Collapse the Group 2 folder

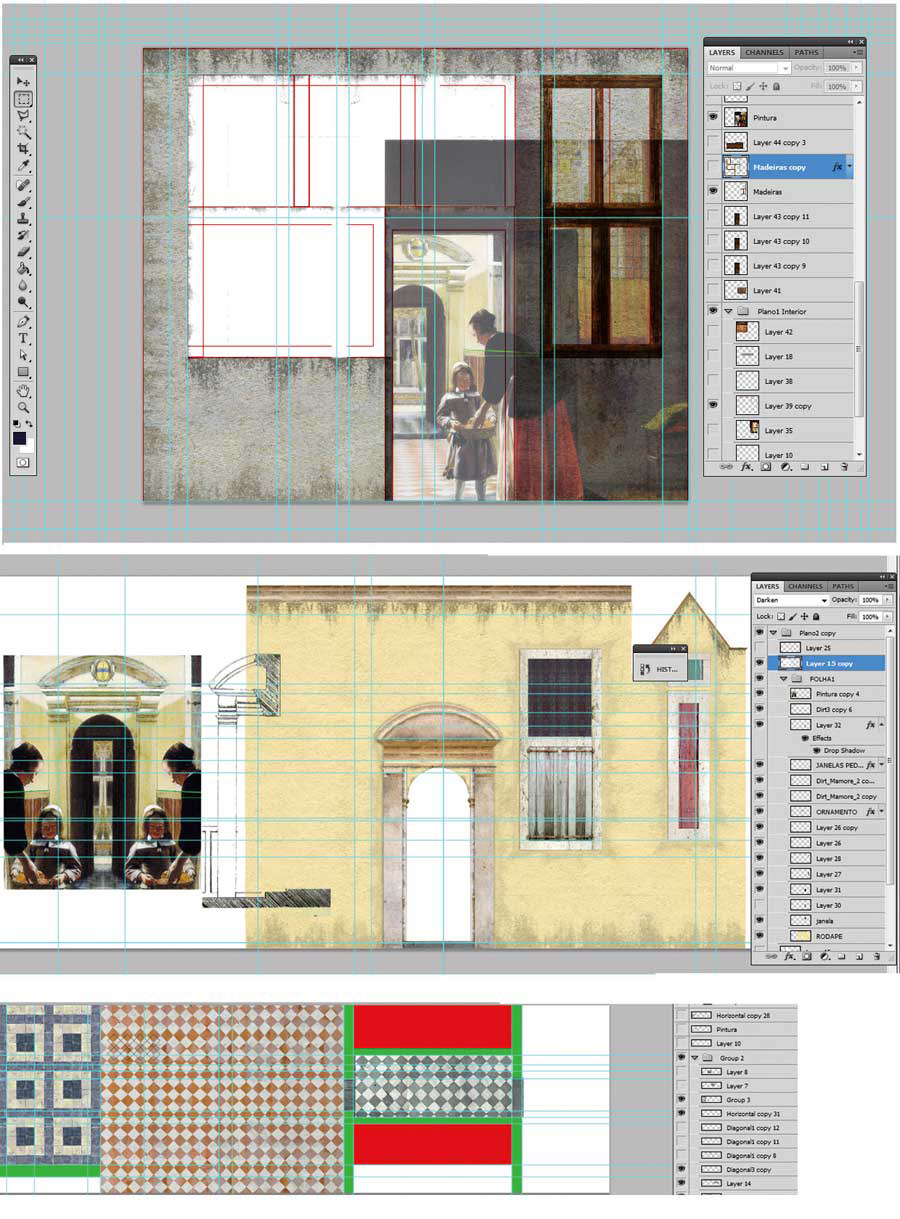tap(695, 1057)
